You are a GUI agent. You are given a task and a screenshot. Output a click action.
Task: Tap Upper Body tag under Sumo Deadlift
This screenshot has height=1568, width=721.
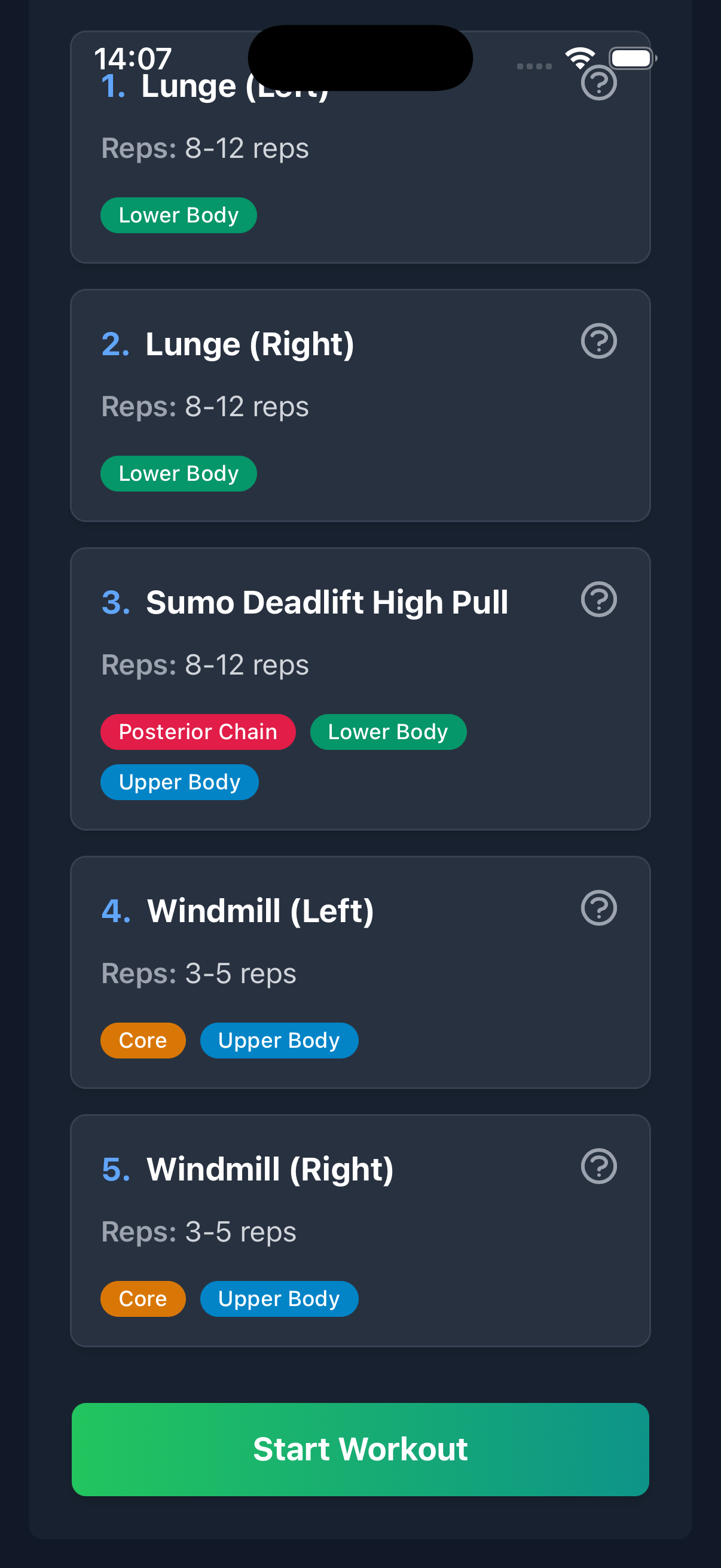(179, 782)
